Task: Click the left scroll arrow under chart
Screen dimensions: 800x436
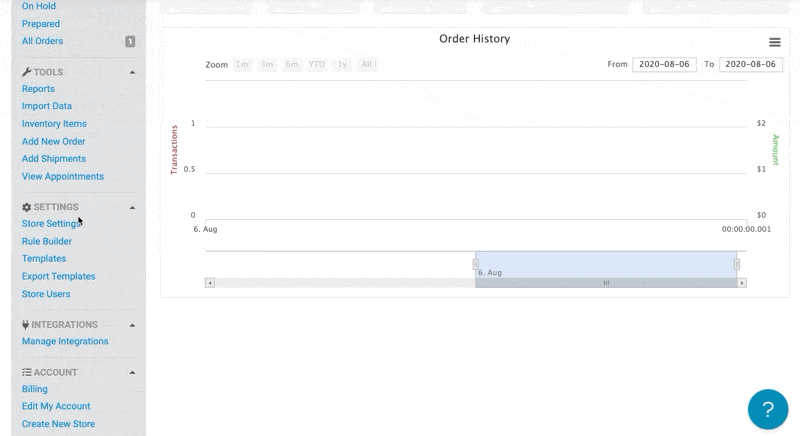Action: (x=210, y=283)
